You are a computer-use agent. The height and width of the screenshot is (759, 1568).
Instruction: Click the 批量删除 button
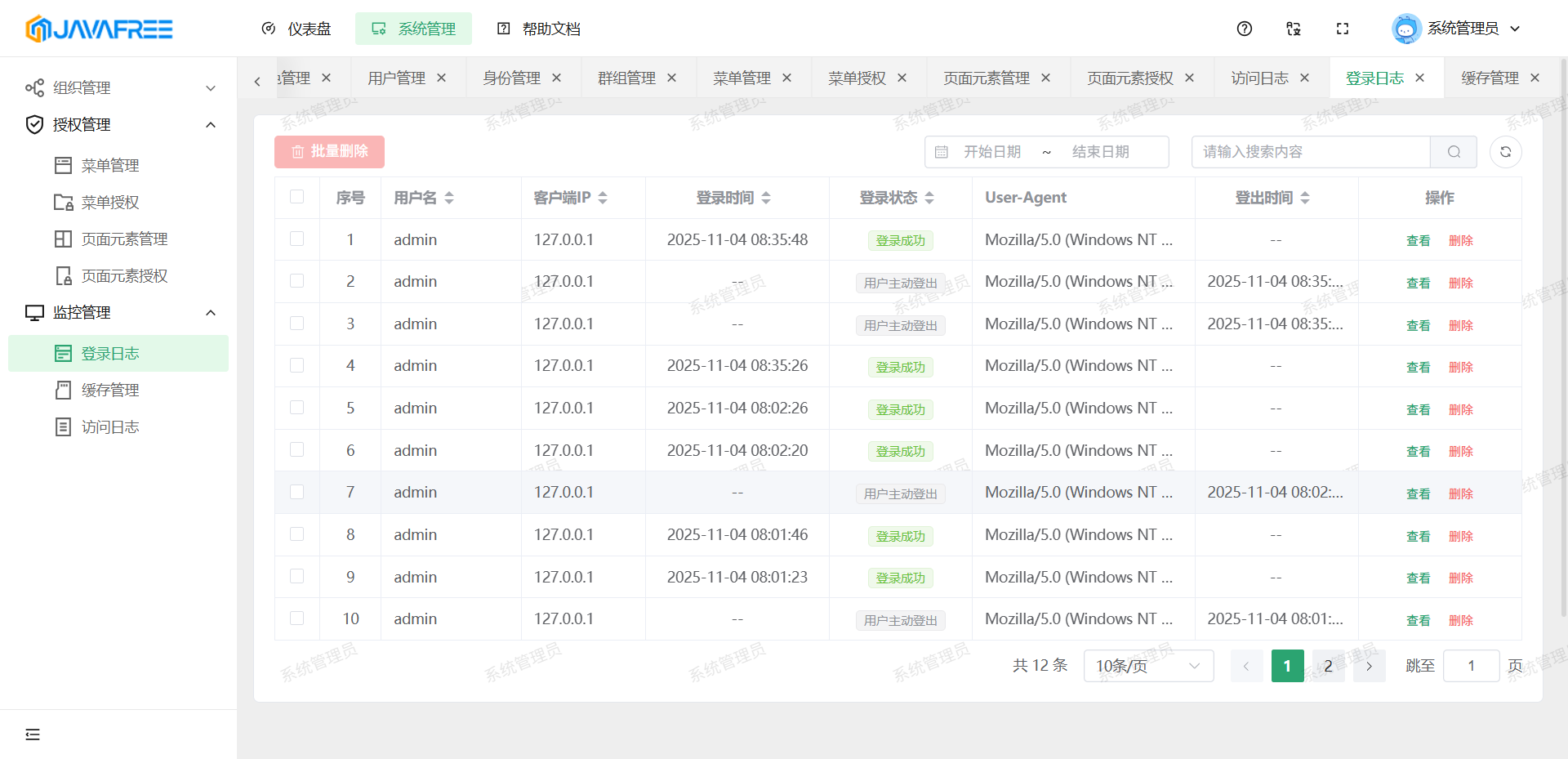(x=329, y=152)
